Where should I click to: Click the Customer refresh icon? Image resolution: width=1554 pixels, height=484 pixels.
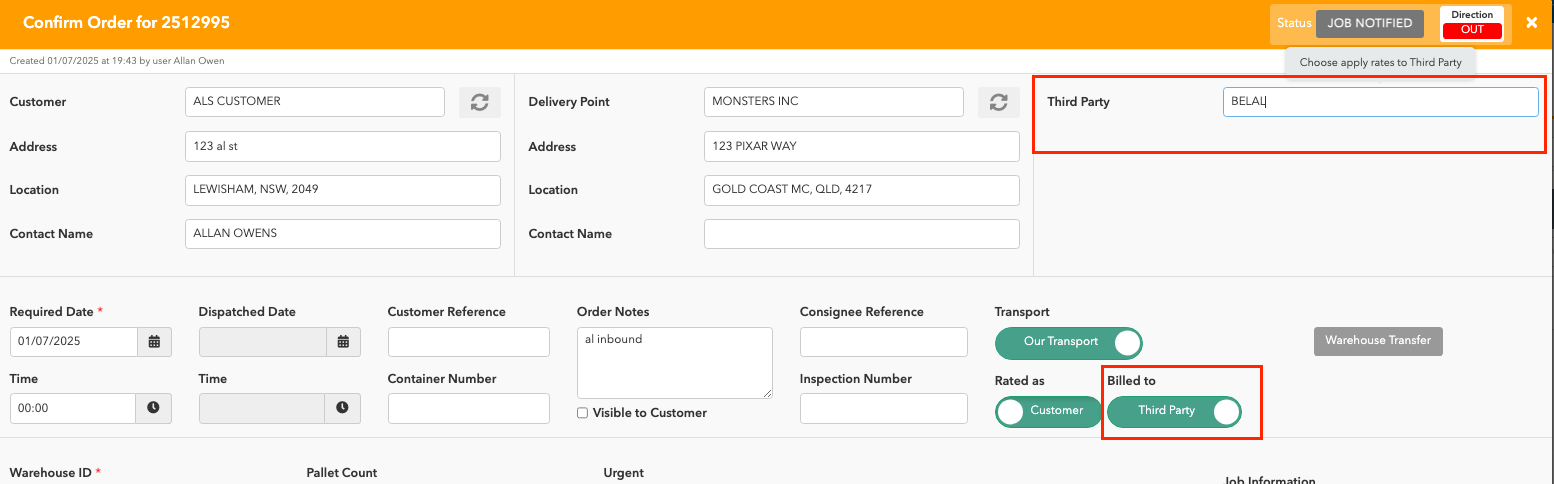point(479,102)
